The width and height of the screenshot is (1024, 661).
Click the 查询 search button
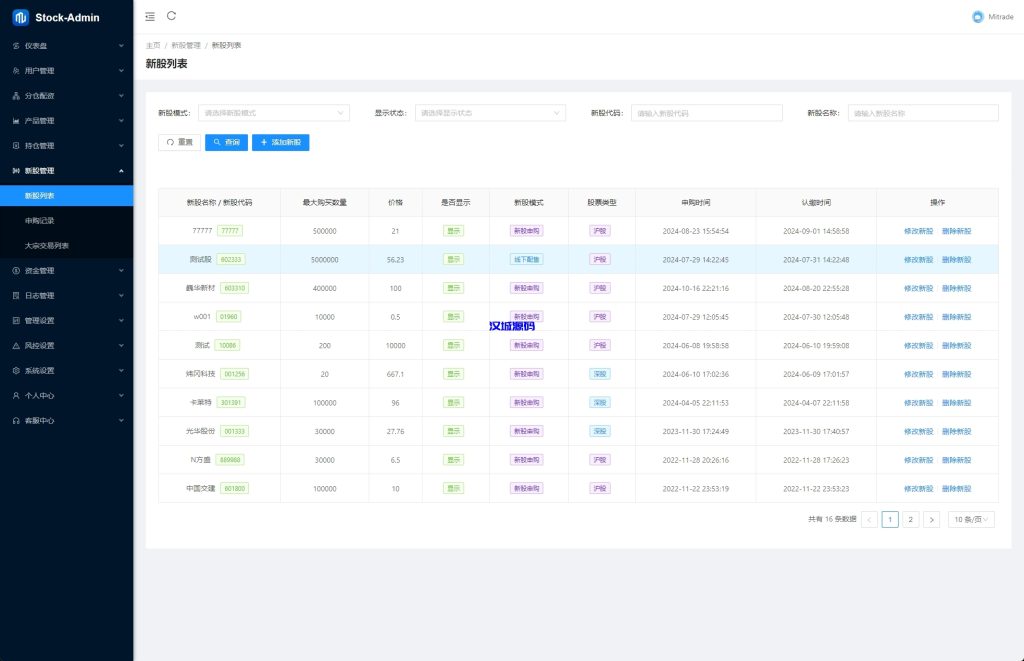click(x=226, y=143)
